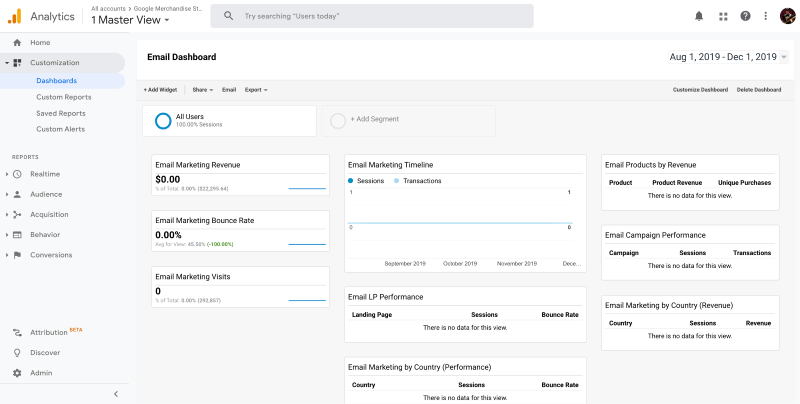Click the Acquisition branching icon
Image resolution: width=800 pixels, height=404 pixels.
[x=17, y=214]
